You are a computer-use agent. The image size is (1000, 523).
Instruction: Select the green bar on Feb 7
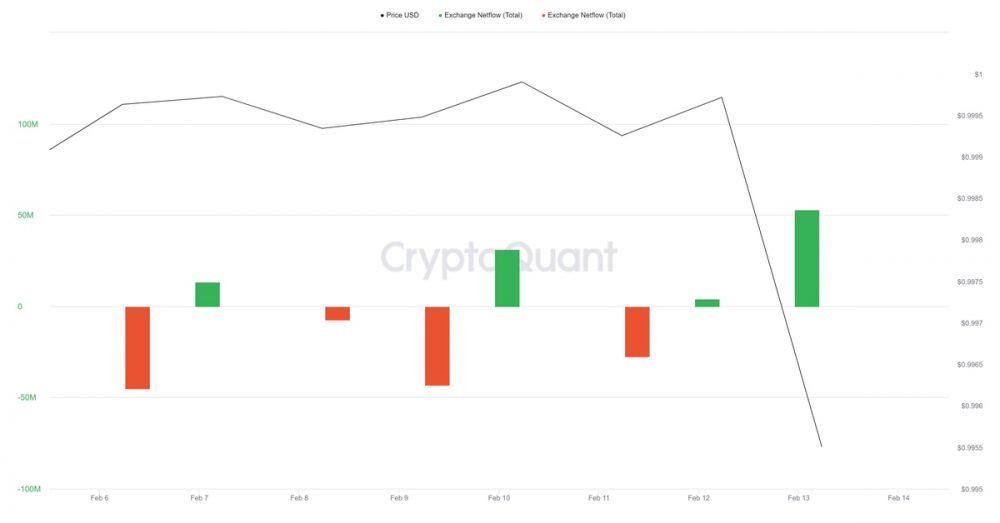(207, 295)
